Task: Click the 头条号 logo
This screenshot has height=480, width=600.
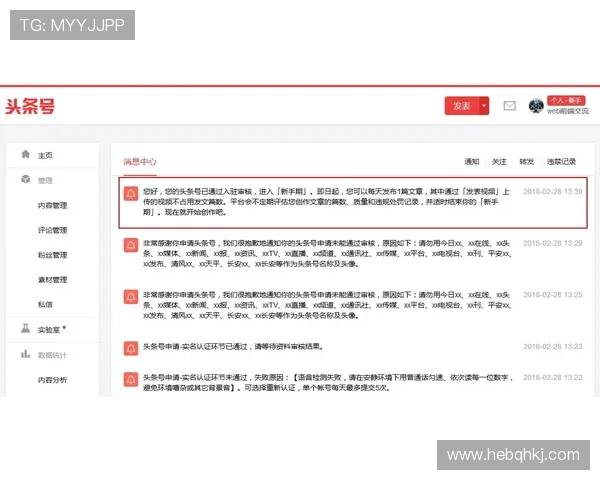Action: (x=30, y=106)
